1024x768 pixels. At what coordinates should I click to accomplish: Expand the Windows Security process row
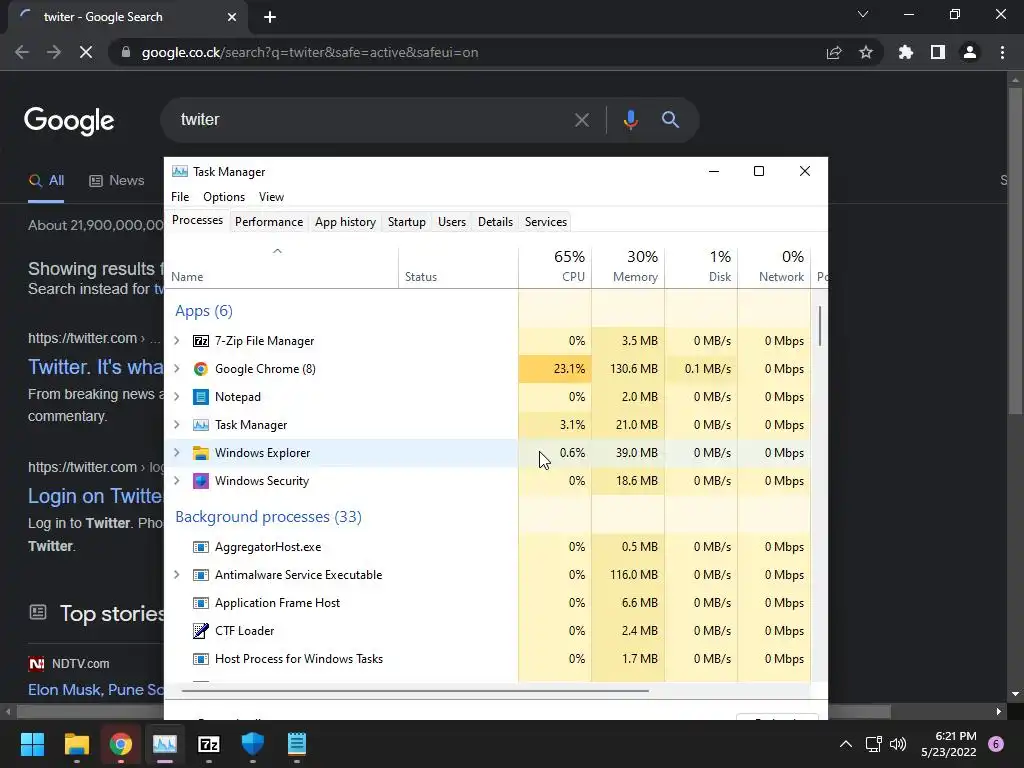click(x=176, y=481)
